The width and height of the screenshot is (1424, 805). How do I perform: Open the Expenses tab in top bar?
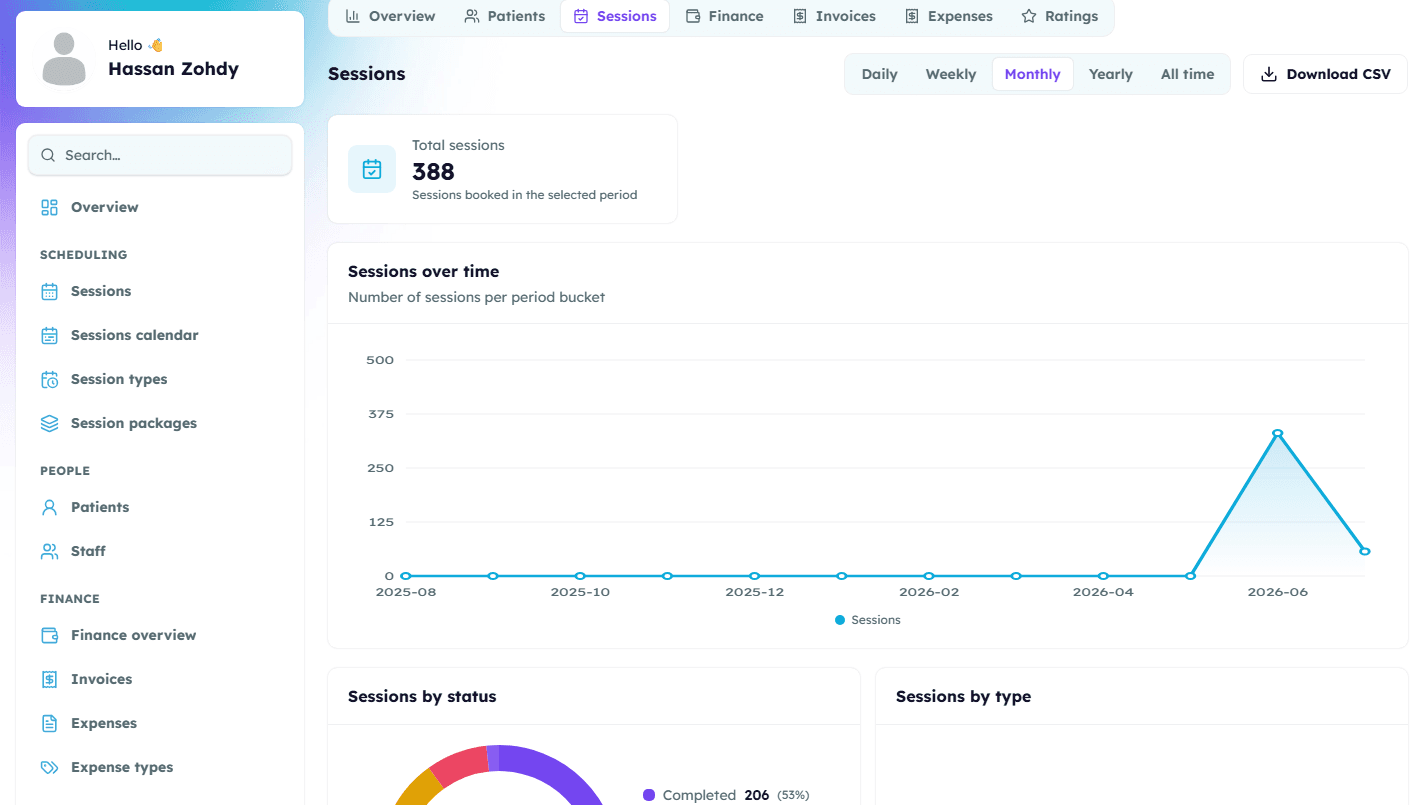[949, 16]
